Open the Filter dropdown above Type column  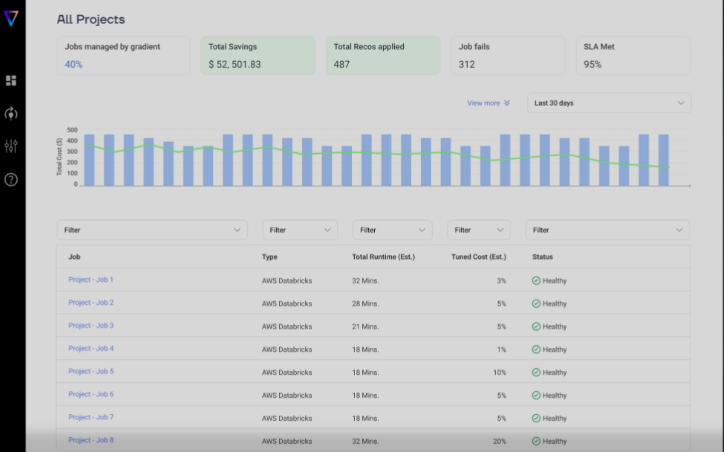(300, 229)
